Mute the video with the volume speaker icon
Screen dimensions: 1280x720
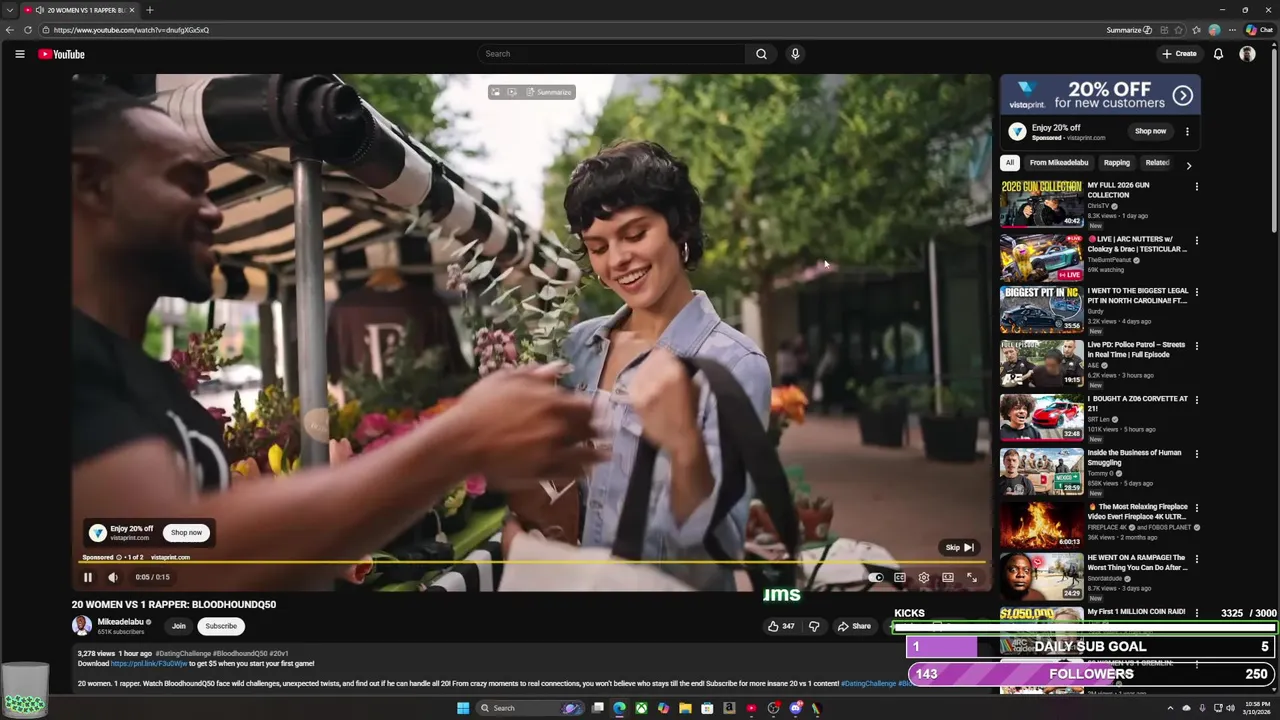113,577
